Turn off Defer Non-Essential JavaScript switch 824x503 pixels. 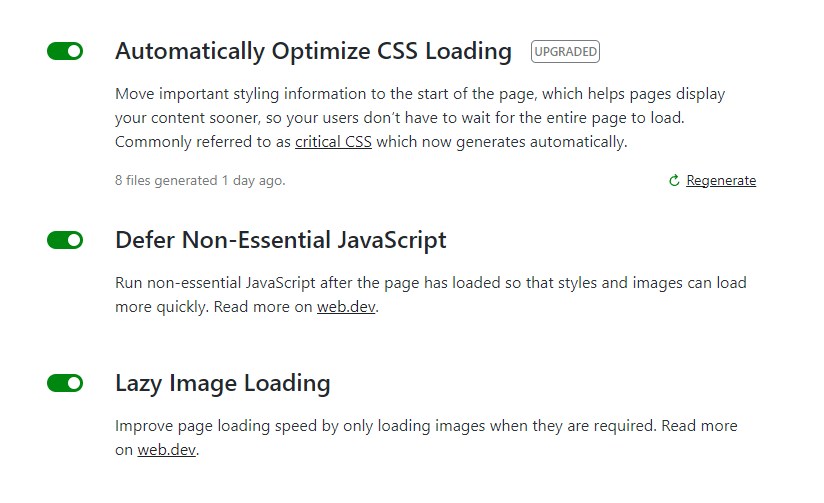pyautogui.click(x=65, y=240)
